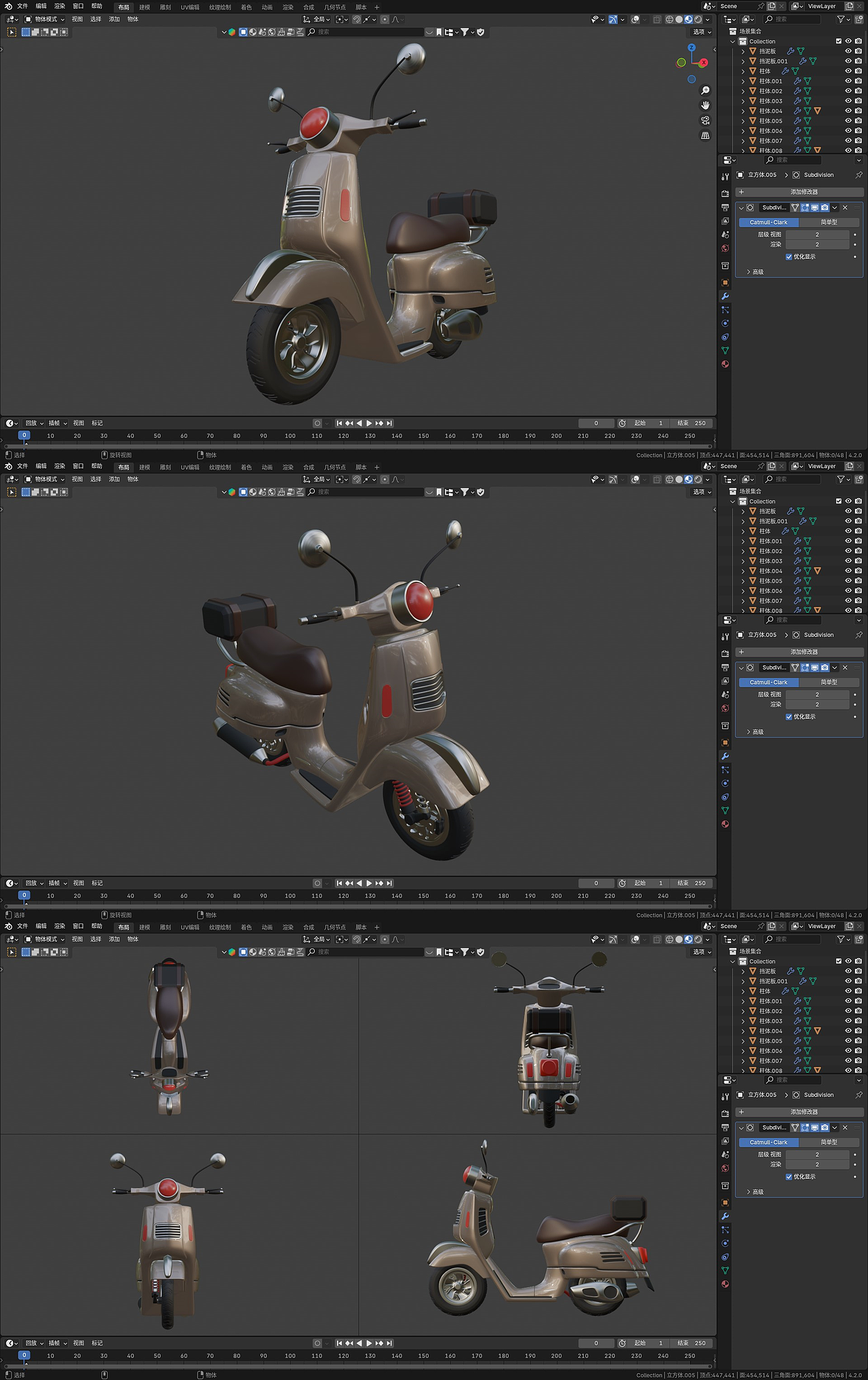Switch to 雕刻 workspace tab in middle window
The image size is (868, 1380).
click(x=165, y=467)
